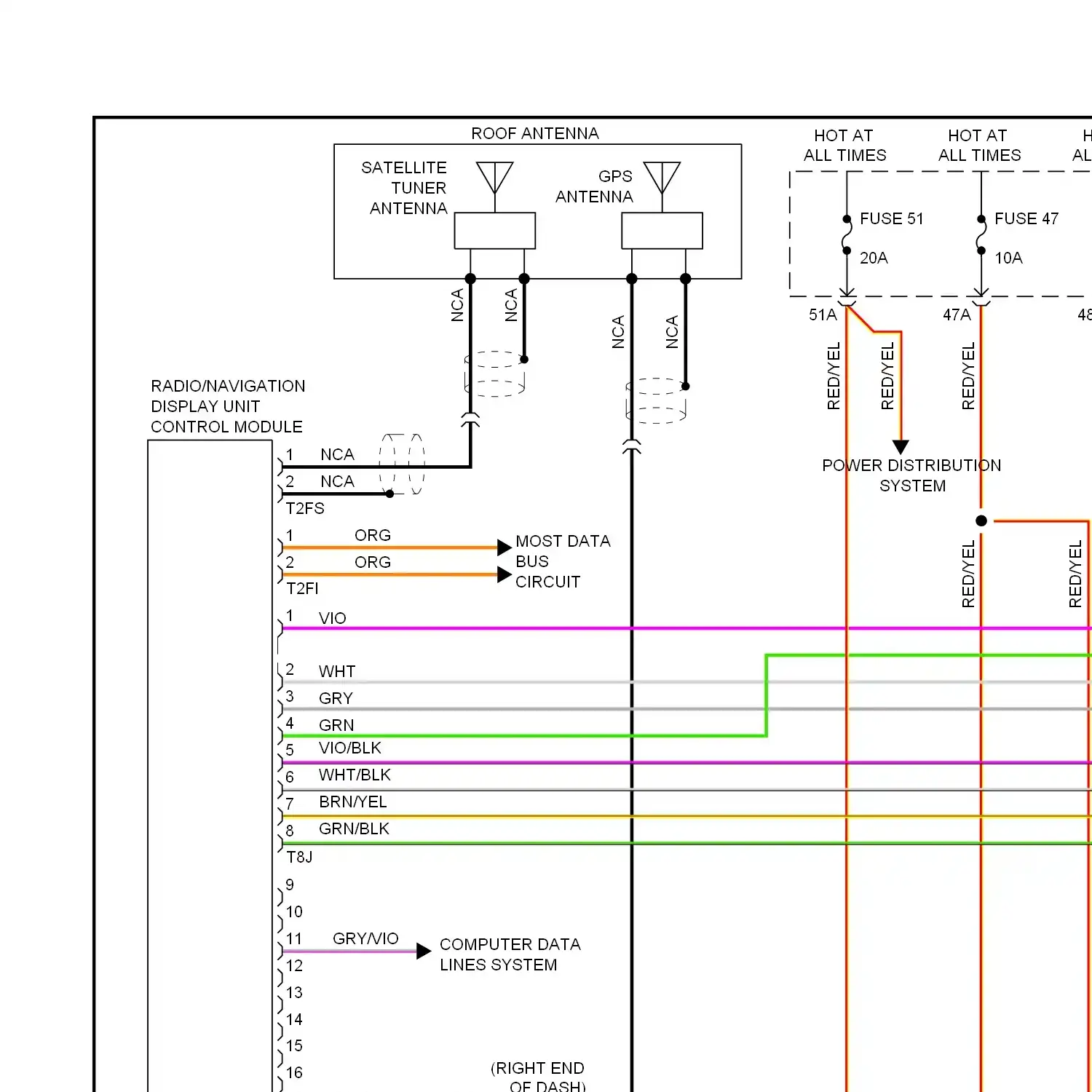The image size is (1092, 1092).
Task: Click arrowhead of T2FI pin 2 ORG wire
Action: 504,574
